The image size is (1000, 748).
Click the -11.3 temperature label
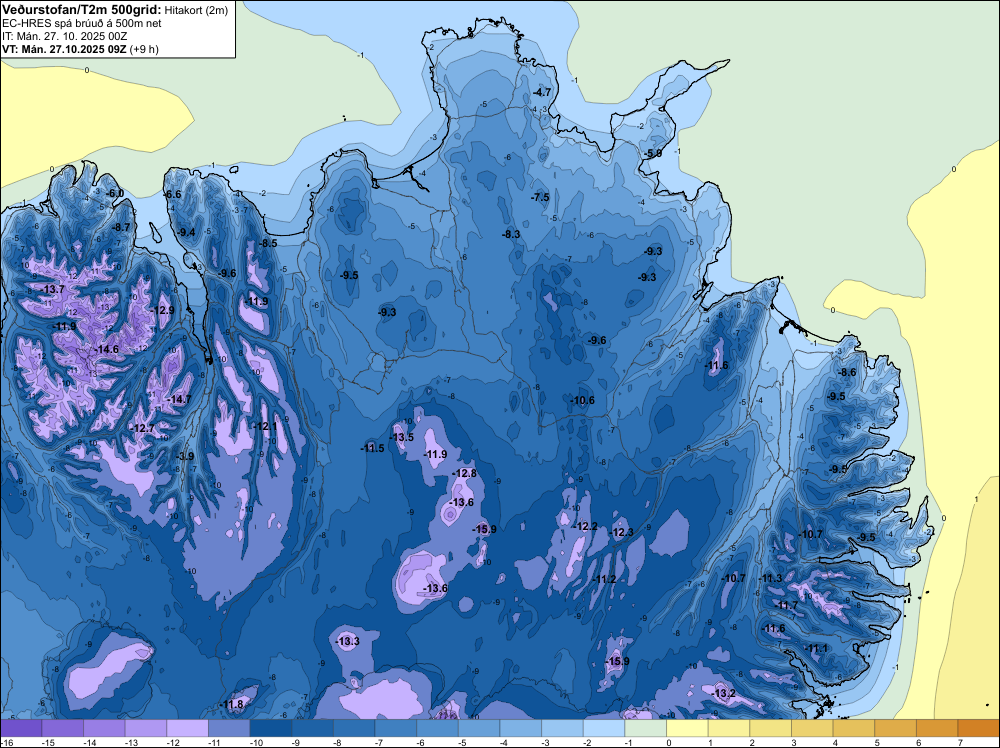[771, 578]
